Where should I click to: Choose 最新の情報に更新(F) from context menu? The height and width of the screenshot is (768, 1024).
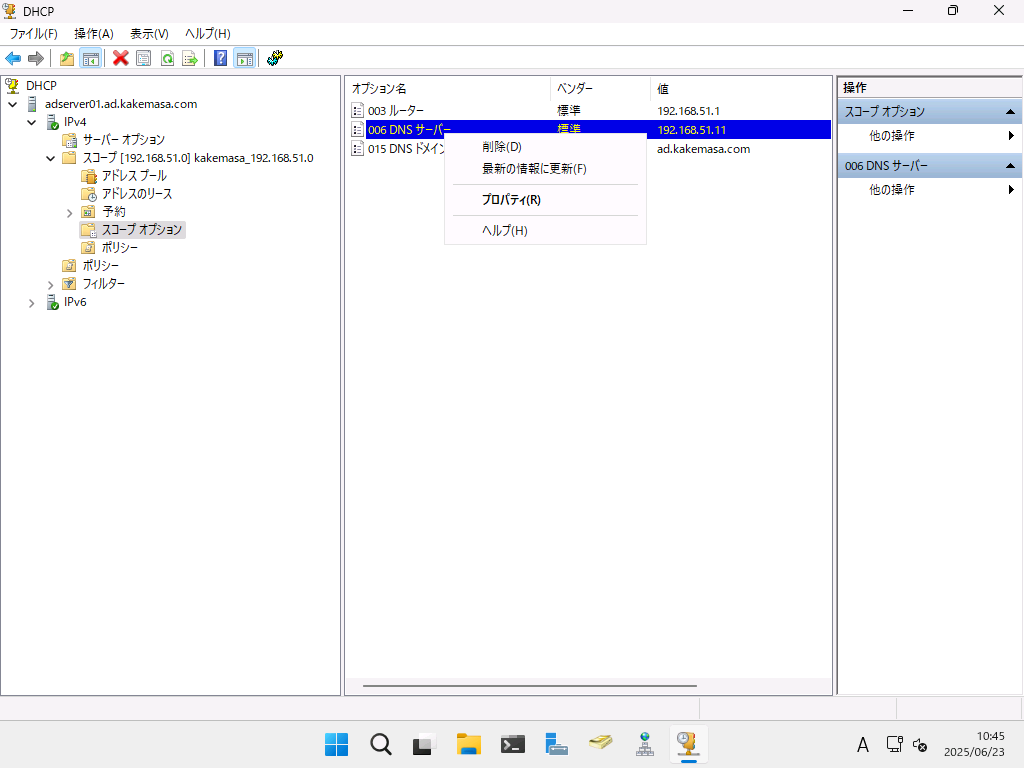click(x=545, y=169)
